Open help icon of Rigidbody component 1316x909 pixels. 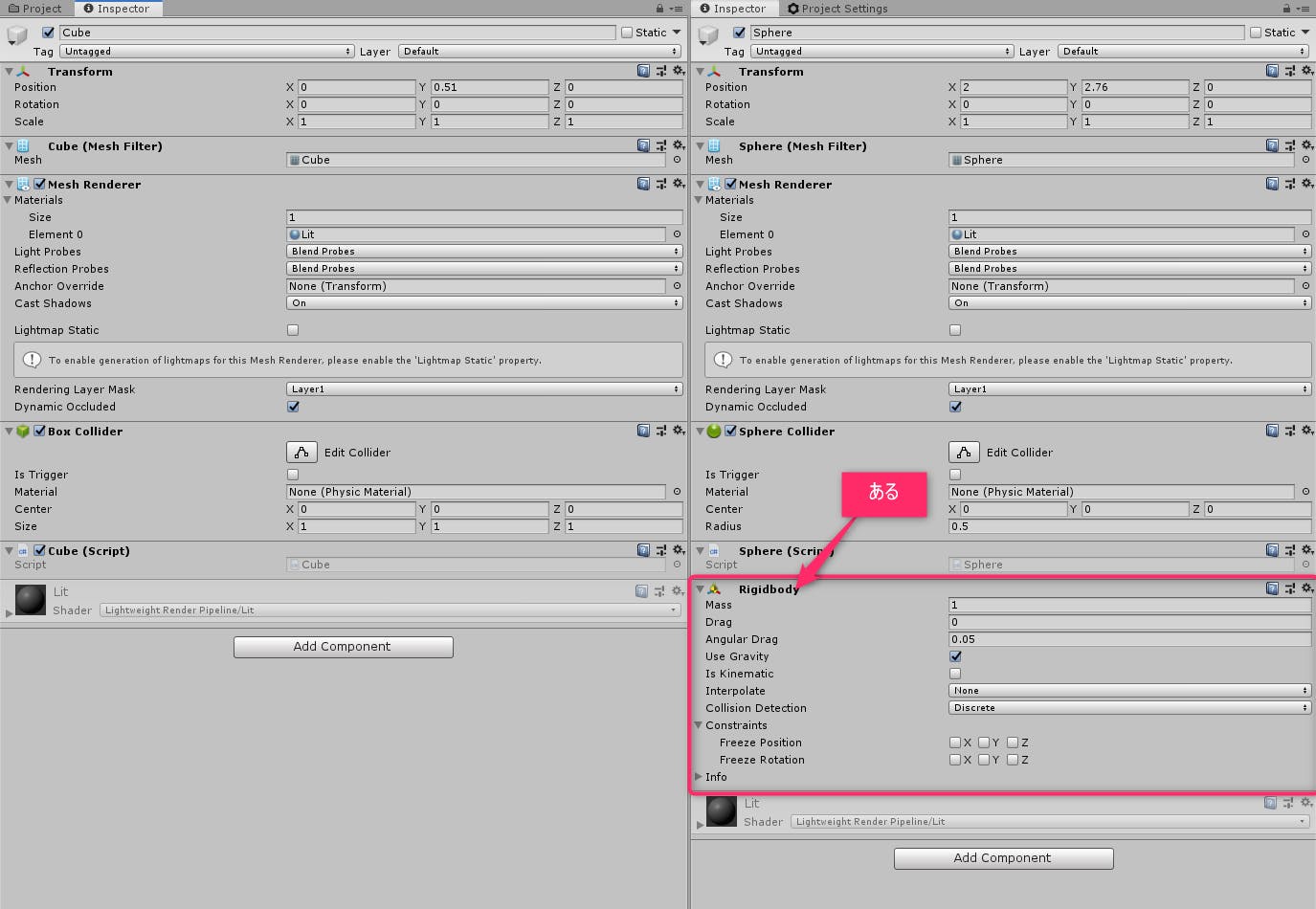coord(1272,588)
